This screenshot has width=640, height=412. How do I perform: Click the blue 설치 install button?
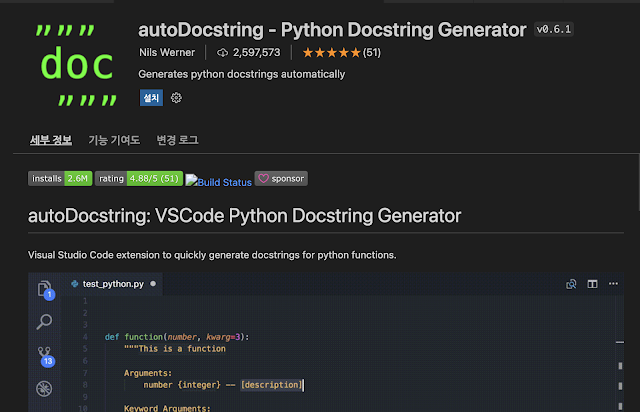tap(151, 98)
